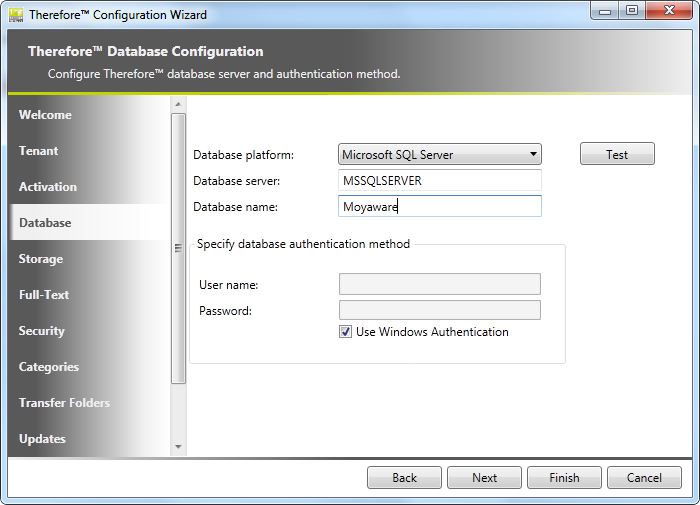Switch to the Storage step
The image size is (700, 505).
point(41,259)
